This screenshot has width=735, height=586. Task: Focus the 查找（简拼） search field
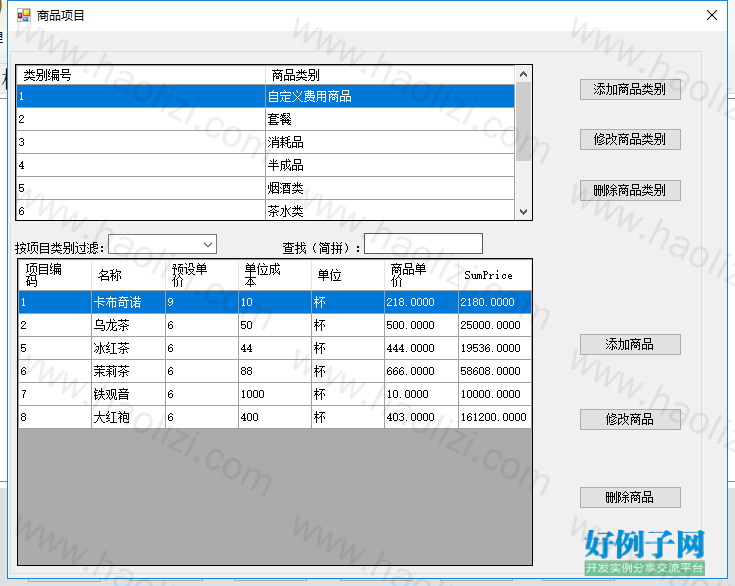pos(423,244)
